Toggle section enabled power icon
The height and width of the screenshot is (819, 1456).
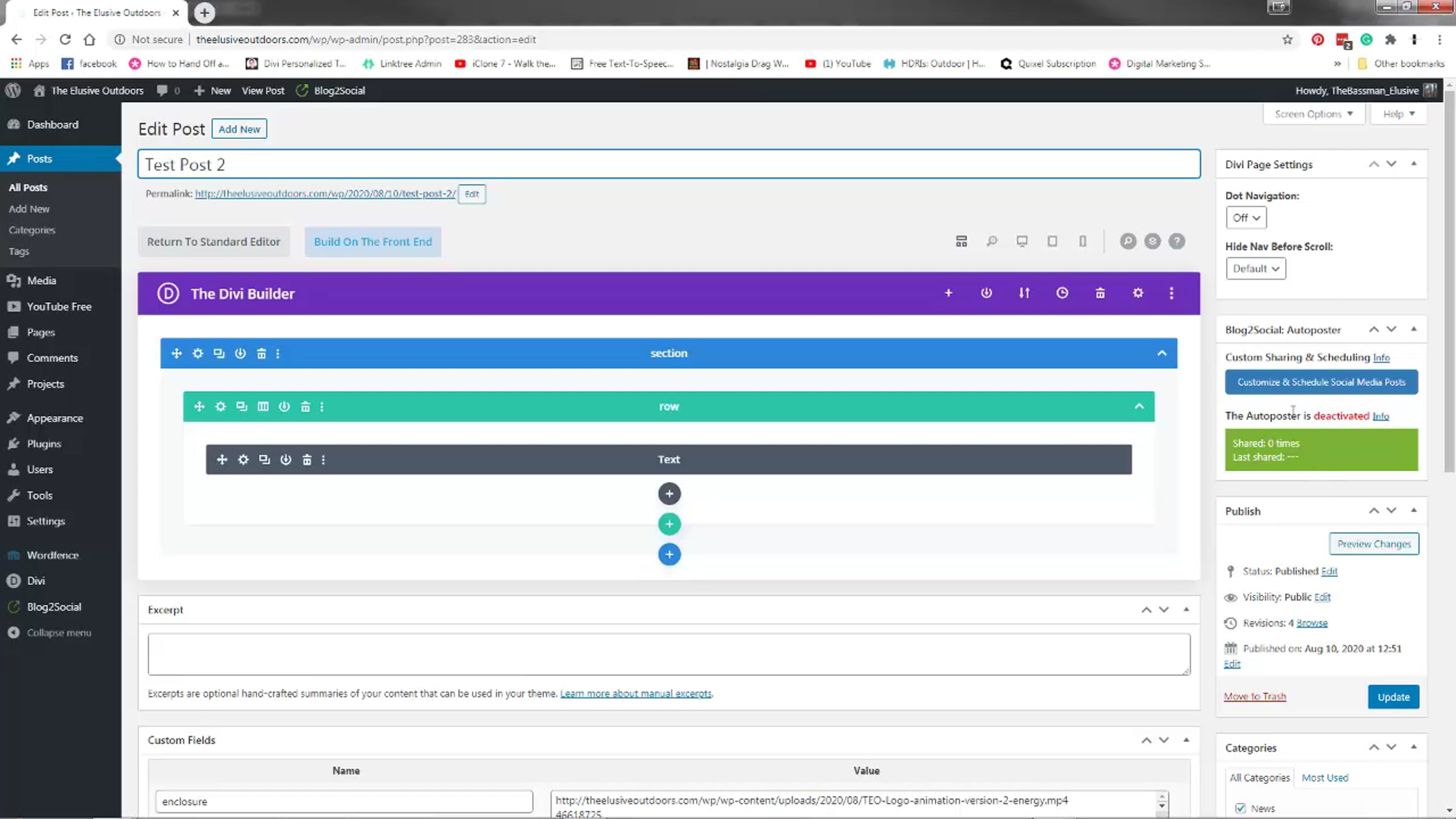240,353
